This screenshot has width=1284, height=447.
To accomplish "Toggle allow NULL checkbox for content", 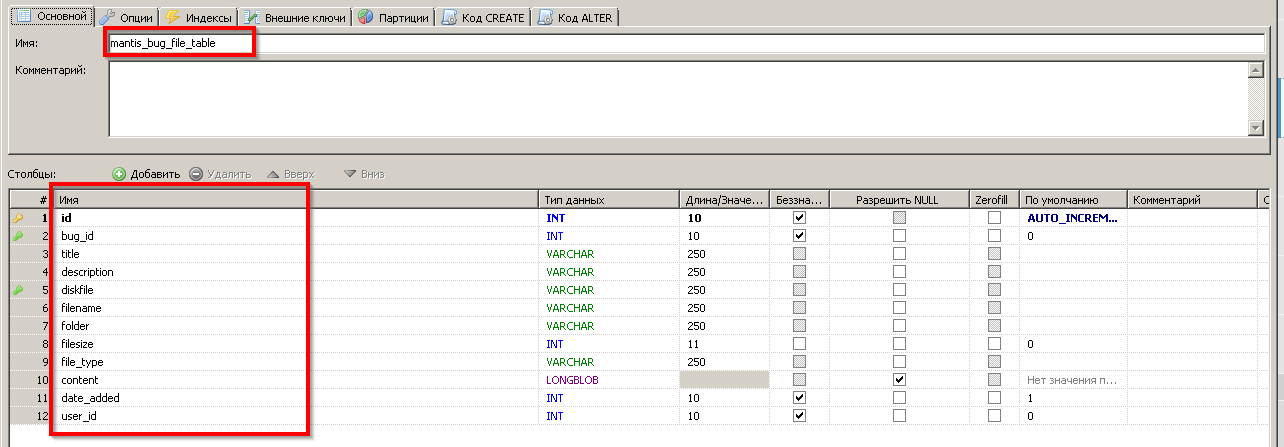I will (x=900, y=379).
